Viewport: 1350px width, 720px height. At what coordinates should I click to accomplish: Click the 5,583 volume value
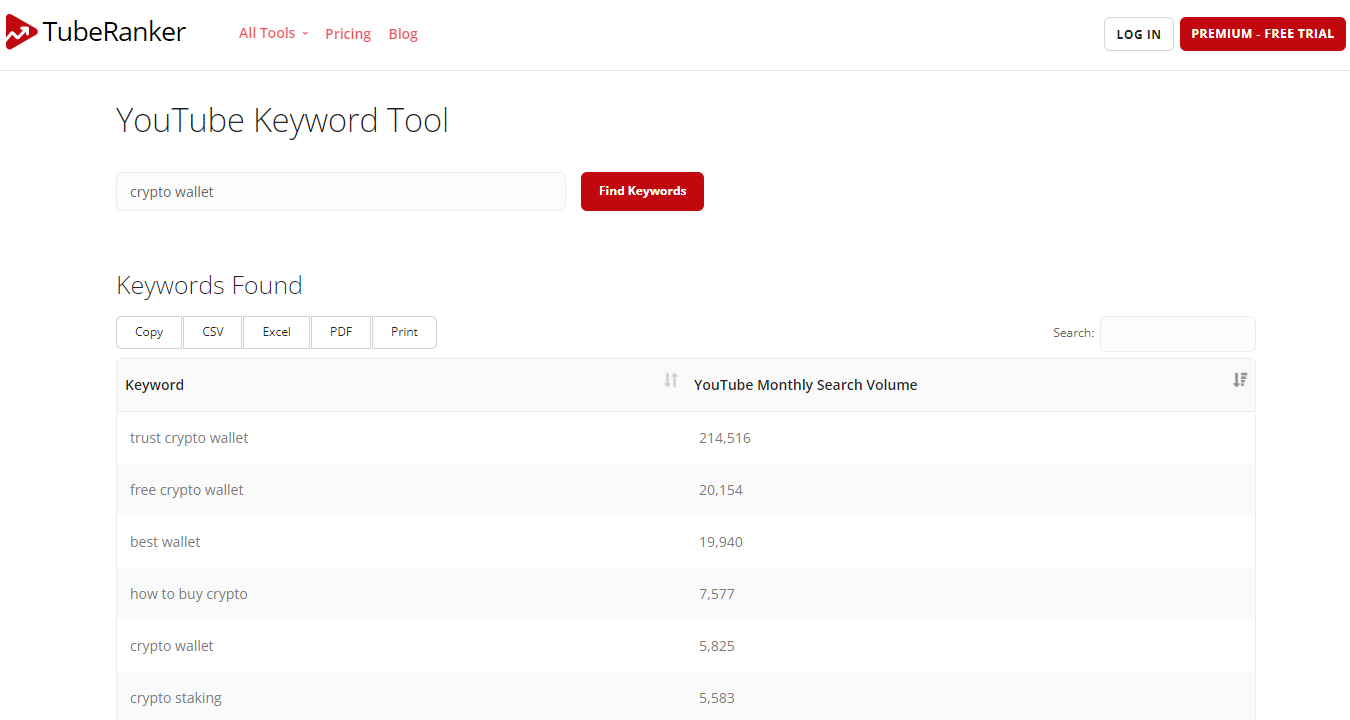click(x=717, y=698)
